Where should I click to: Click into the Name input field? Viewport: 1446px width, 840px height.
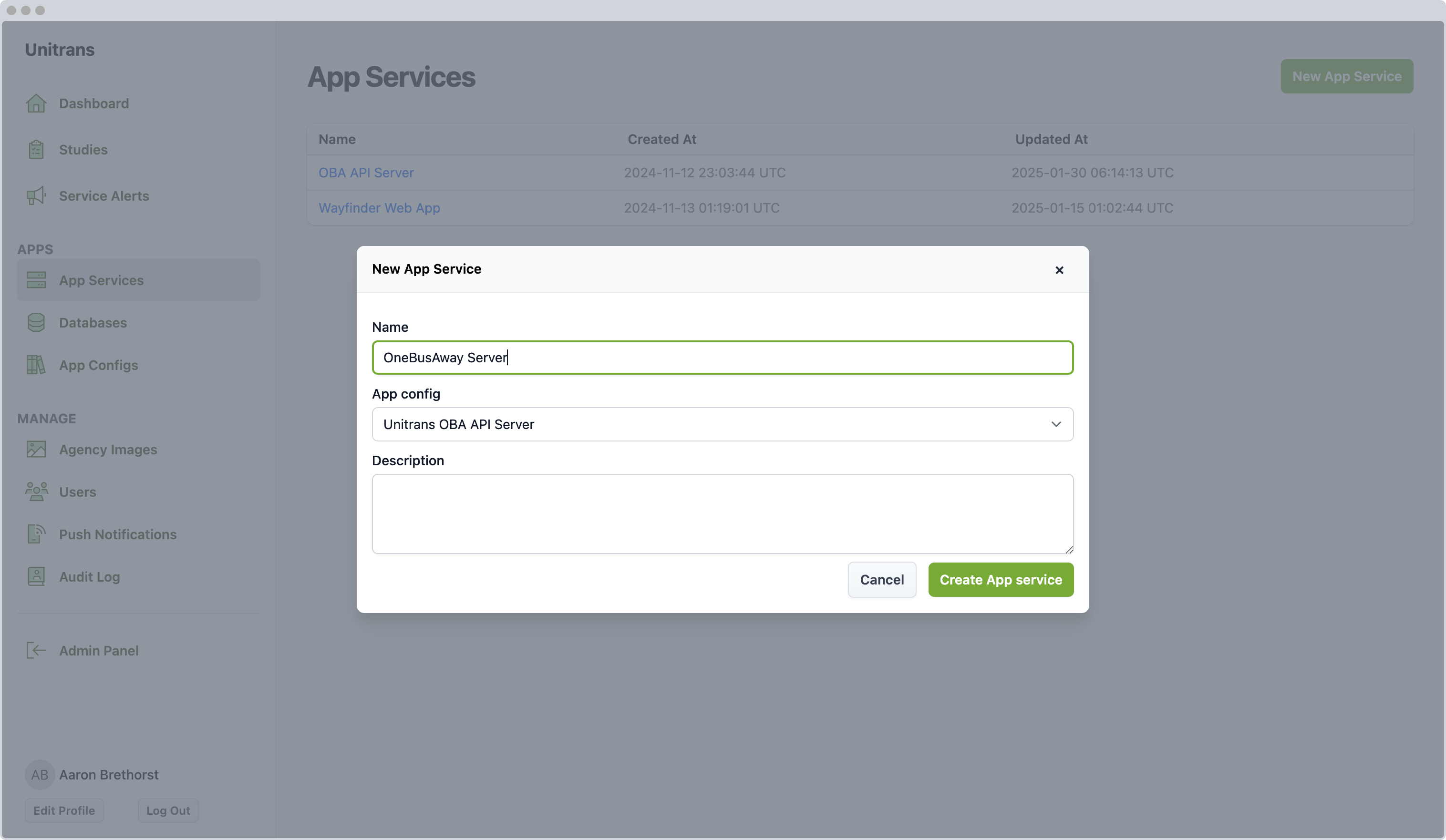tap(722, 358)
